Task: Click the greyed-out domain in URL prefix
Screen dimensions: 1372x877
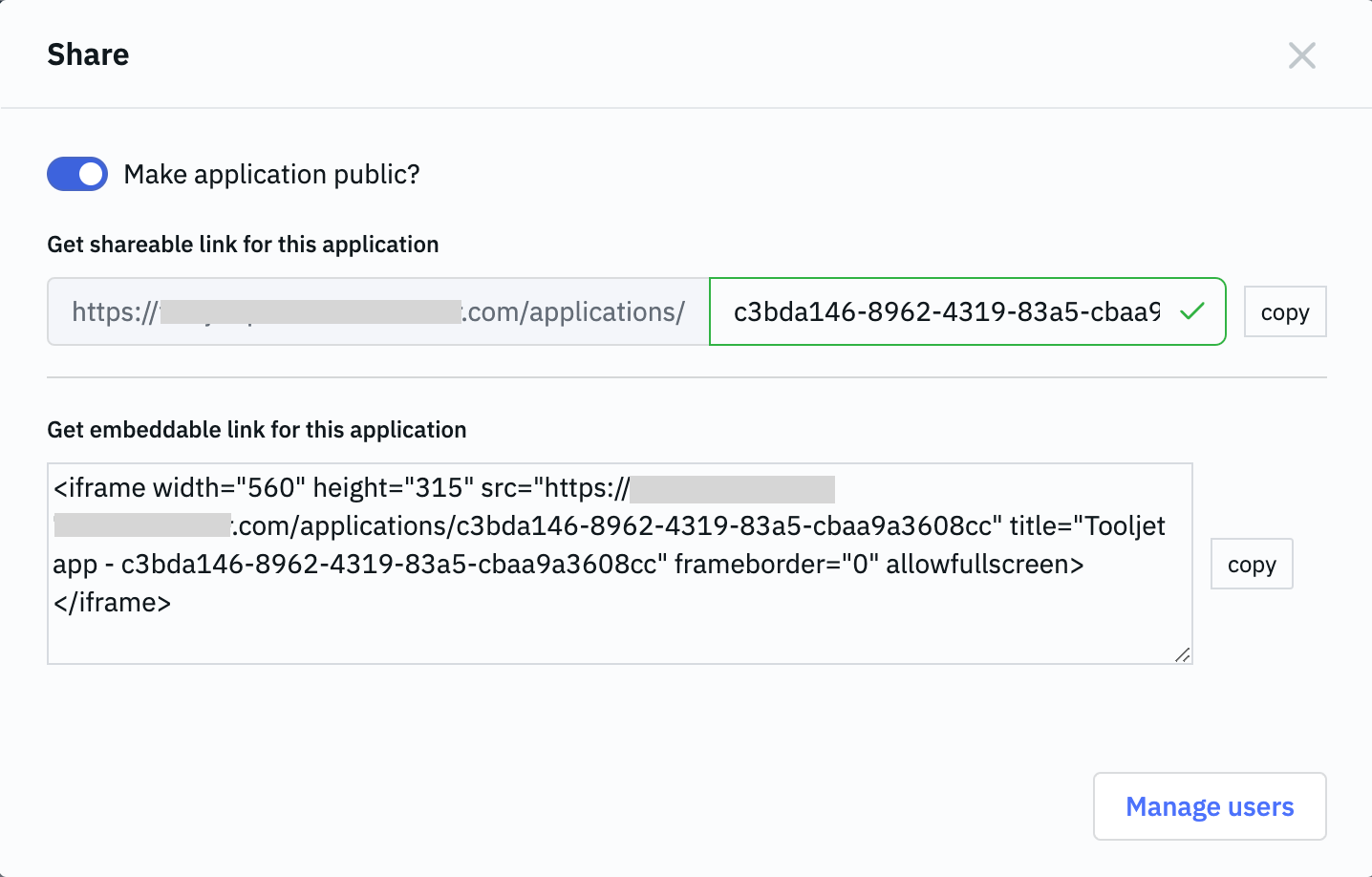Action: pyautogui.click(x=311, y=312)
